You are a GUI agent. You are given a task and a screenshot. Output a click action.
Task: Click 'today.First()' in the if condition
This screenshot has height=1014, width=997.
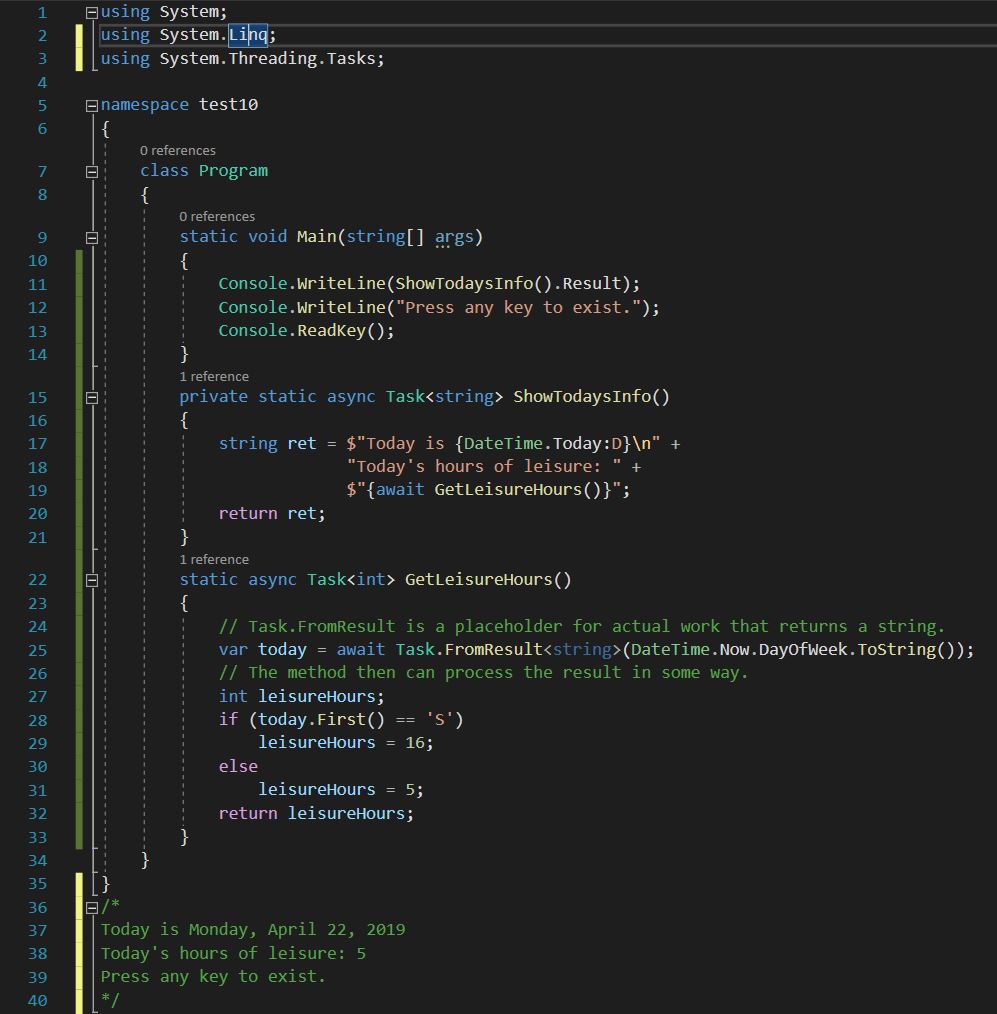coord(321,720)
